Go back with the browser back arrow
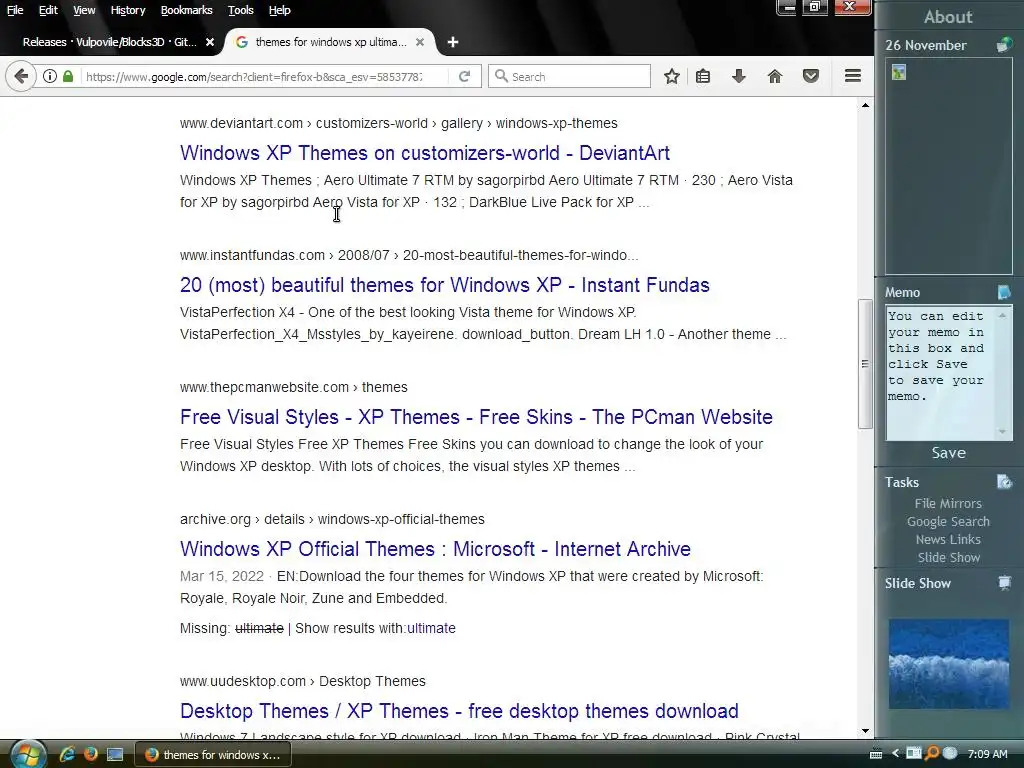Viewport: 1024px width, 768px height. click(x=21, y=76)
